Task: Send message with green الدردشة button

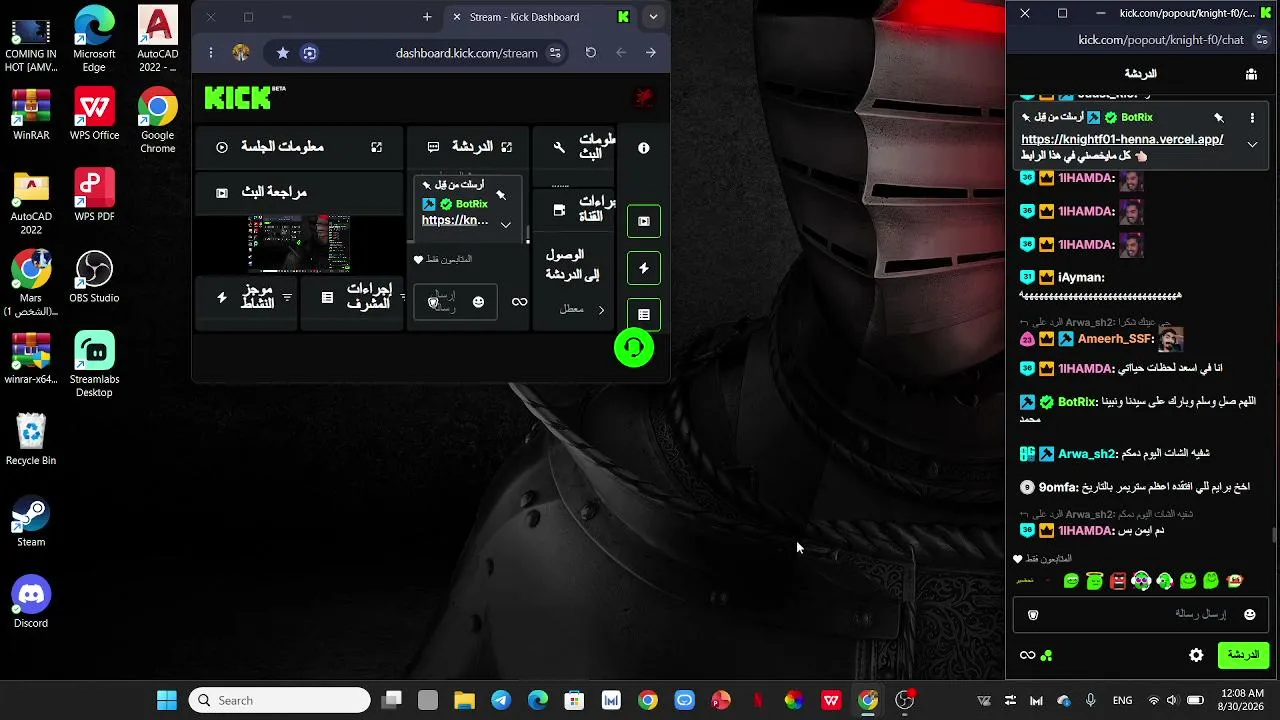Action: point(1243,655)
